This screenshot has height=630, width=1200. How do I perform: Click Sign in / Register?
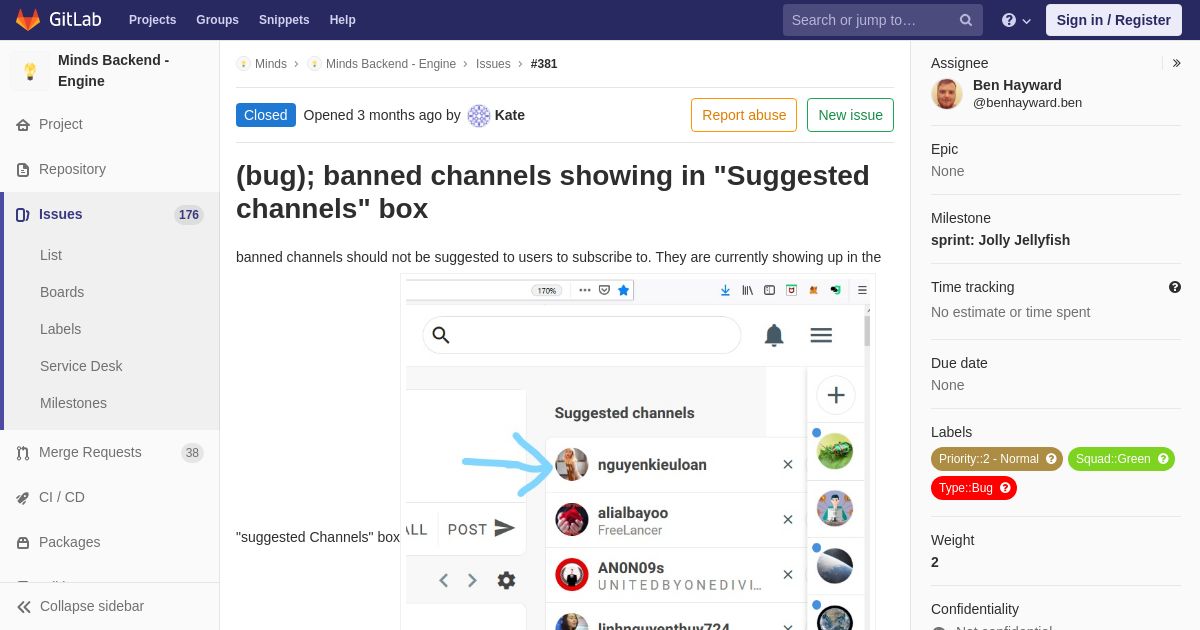[x=1113, y=20]
